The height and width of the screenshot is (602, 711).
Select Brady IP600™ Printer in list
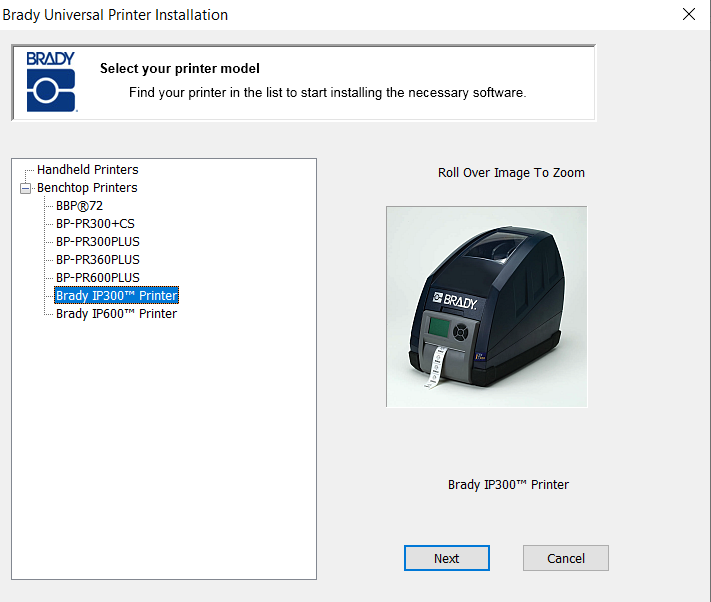click(117, 314)
